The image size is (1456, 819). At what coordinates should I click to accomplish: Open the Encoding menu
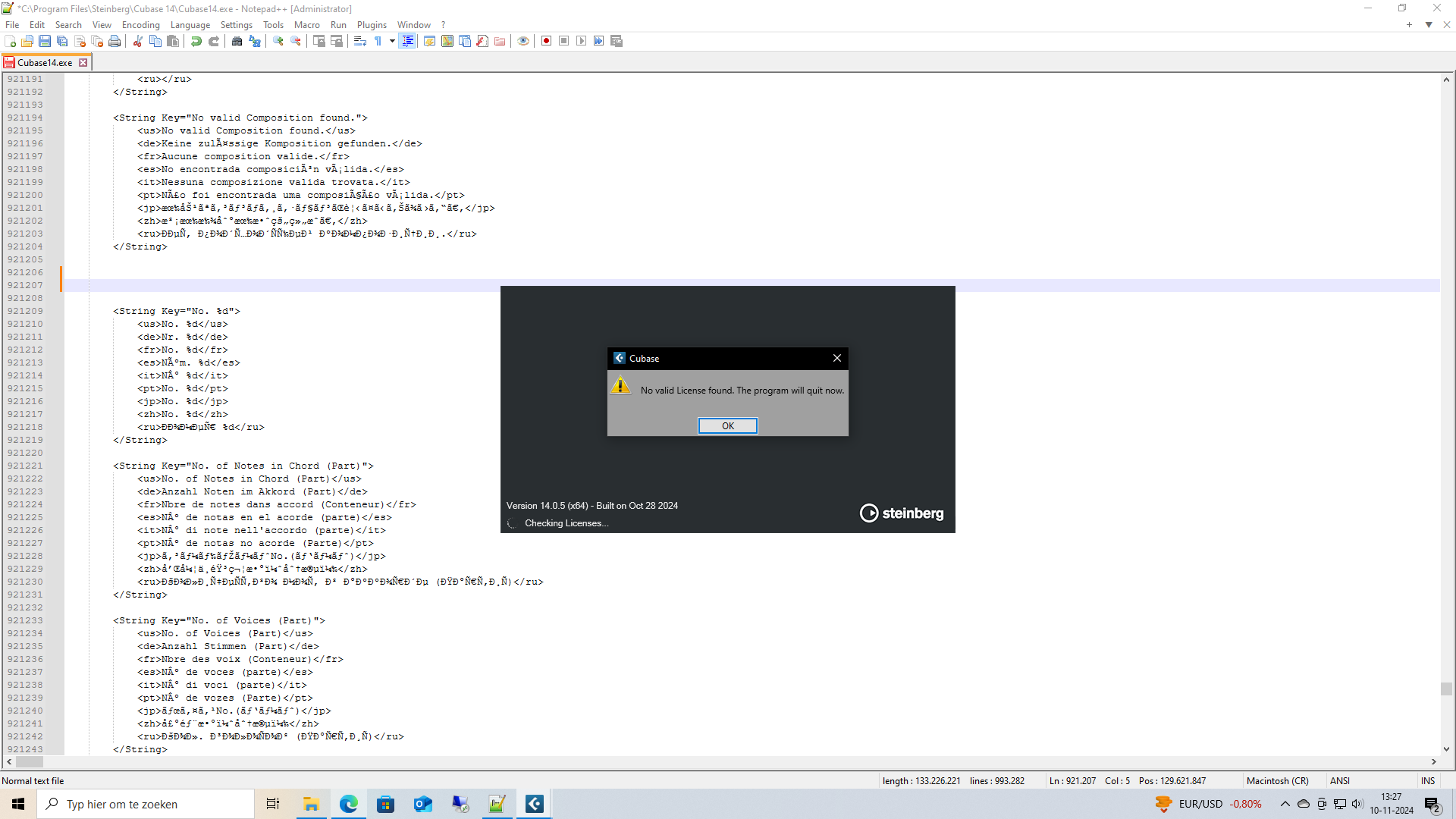[141, 25]
